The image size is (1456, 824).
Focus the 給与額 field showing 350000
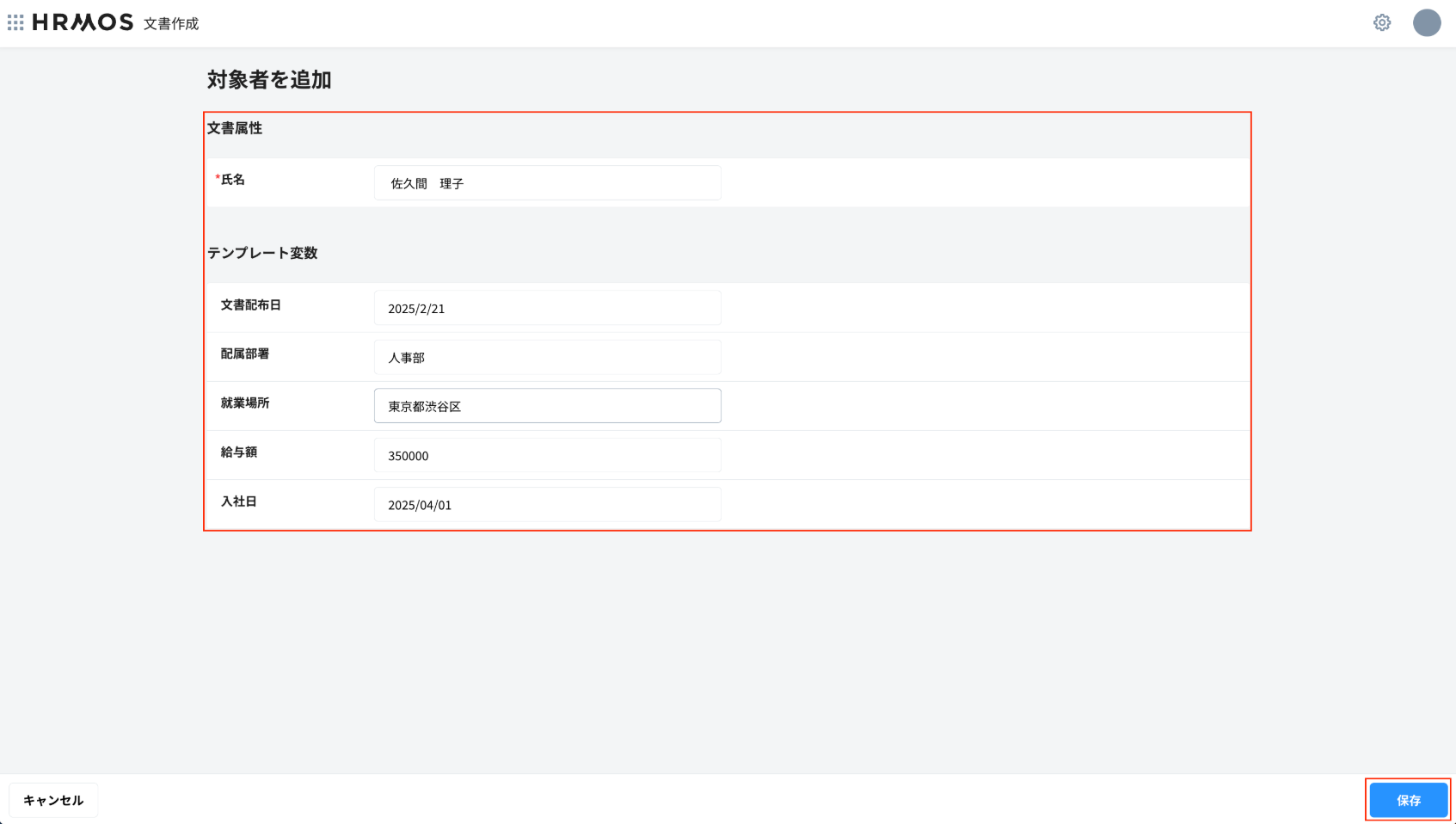(x=547, y=455)
